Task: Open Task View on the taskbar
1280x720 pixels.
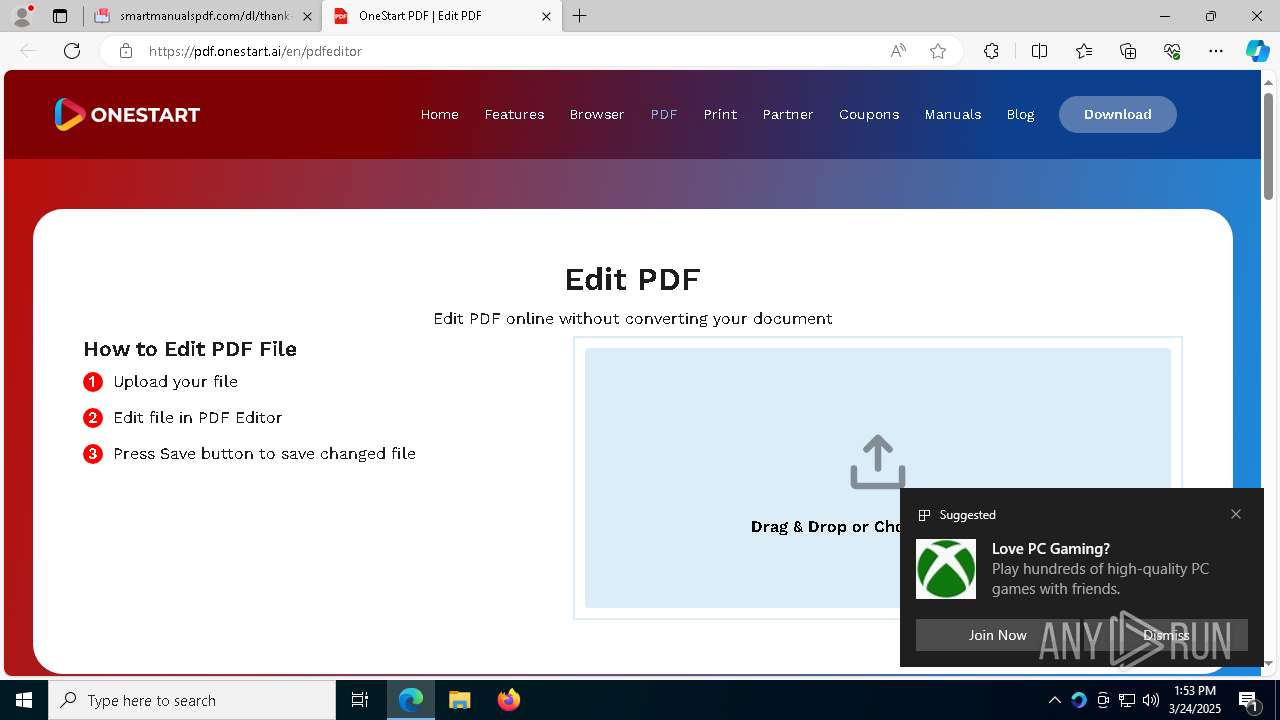Action: pyautogui.click(x=360, y=700)
